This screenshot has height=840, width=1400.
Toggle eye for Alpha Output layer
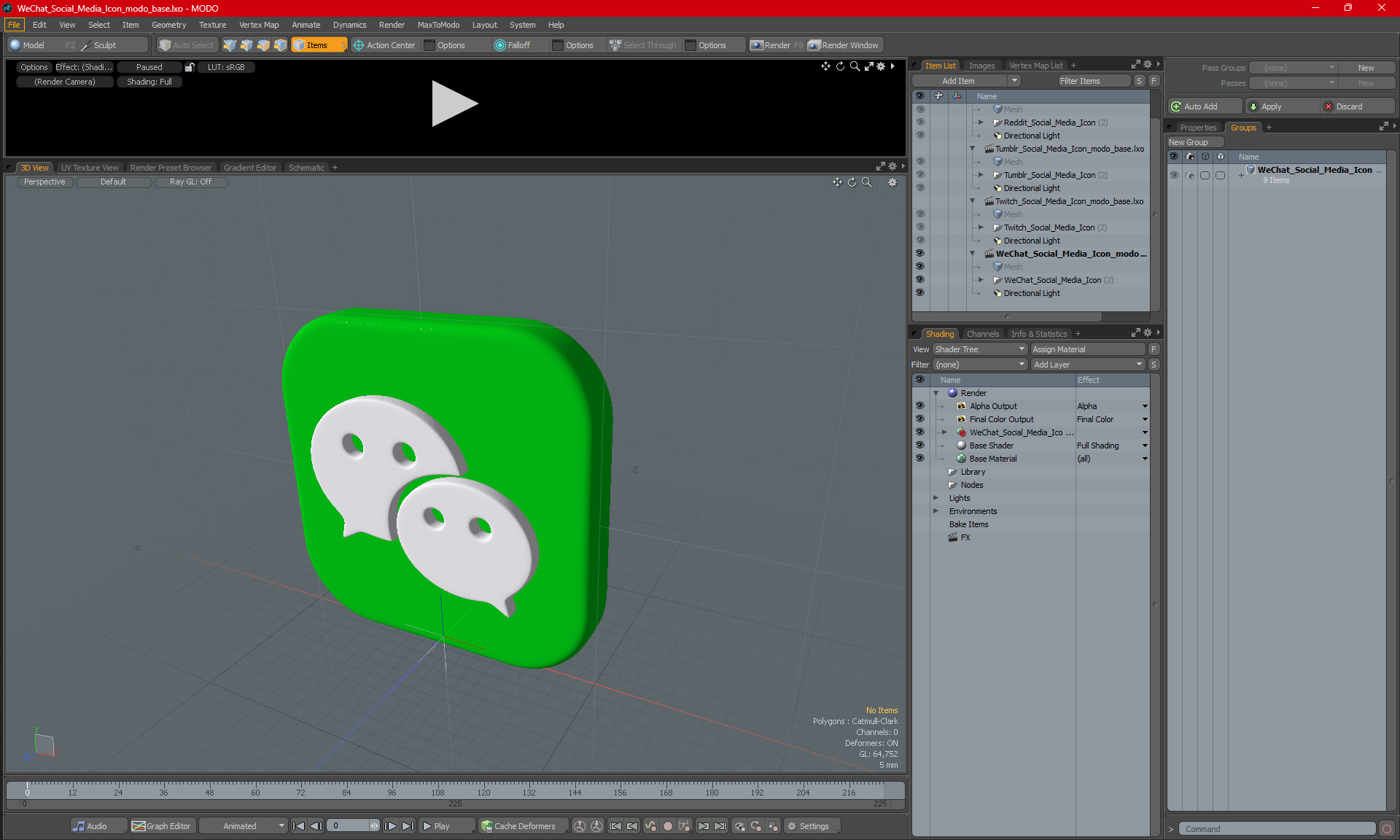point(919,406)
